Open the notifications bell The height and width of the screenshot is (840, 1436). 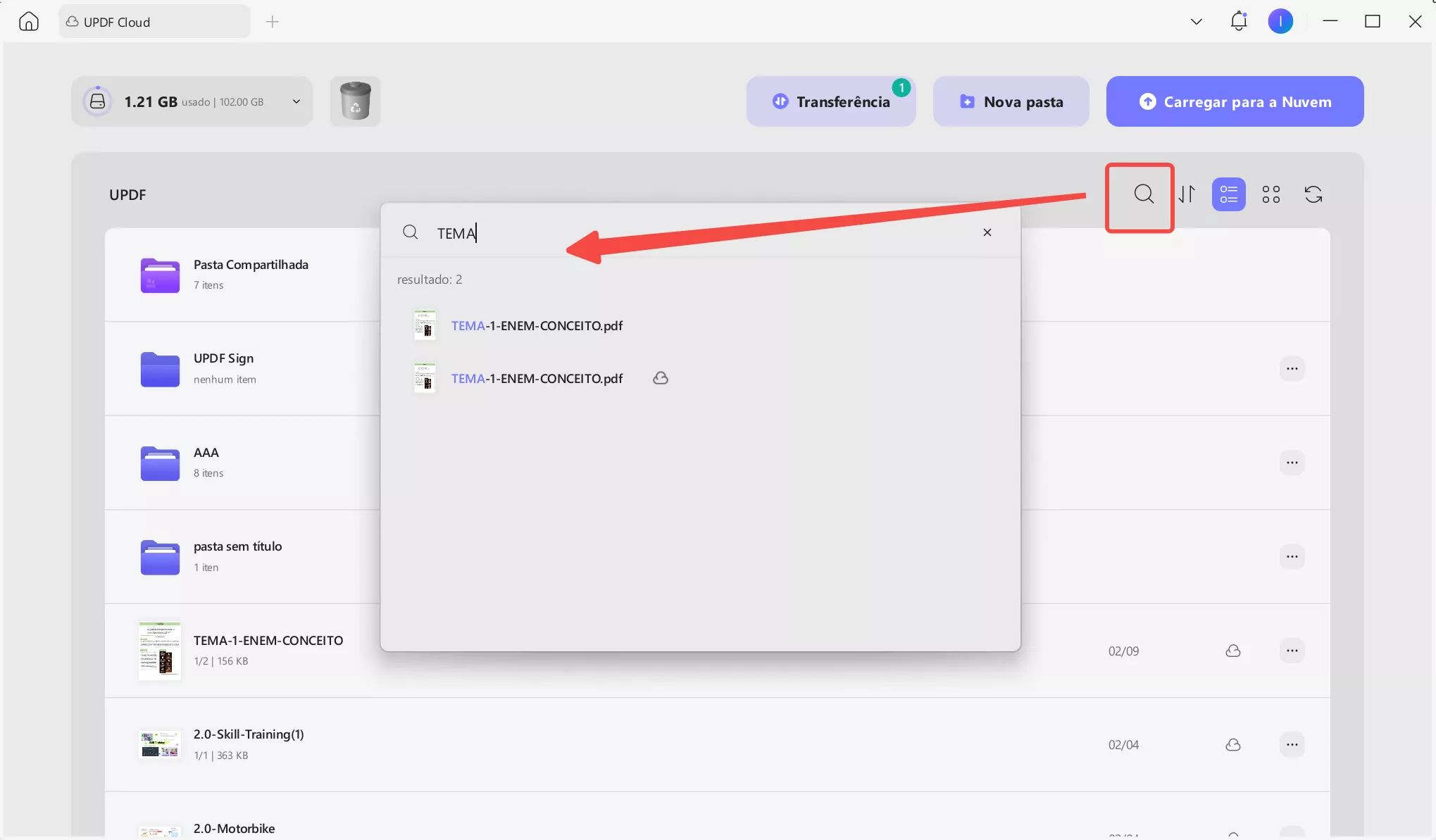coord(1239,21)
